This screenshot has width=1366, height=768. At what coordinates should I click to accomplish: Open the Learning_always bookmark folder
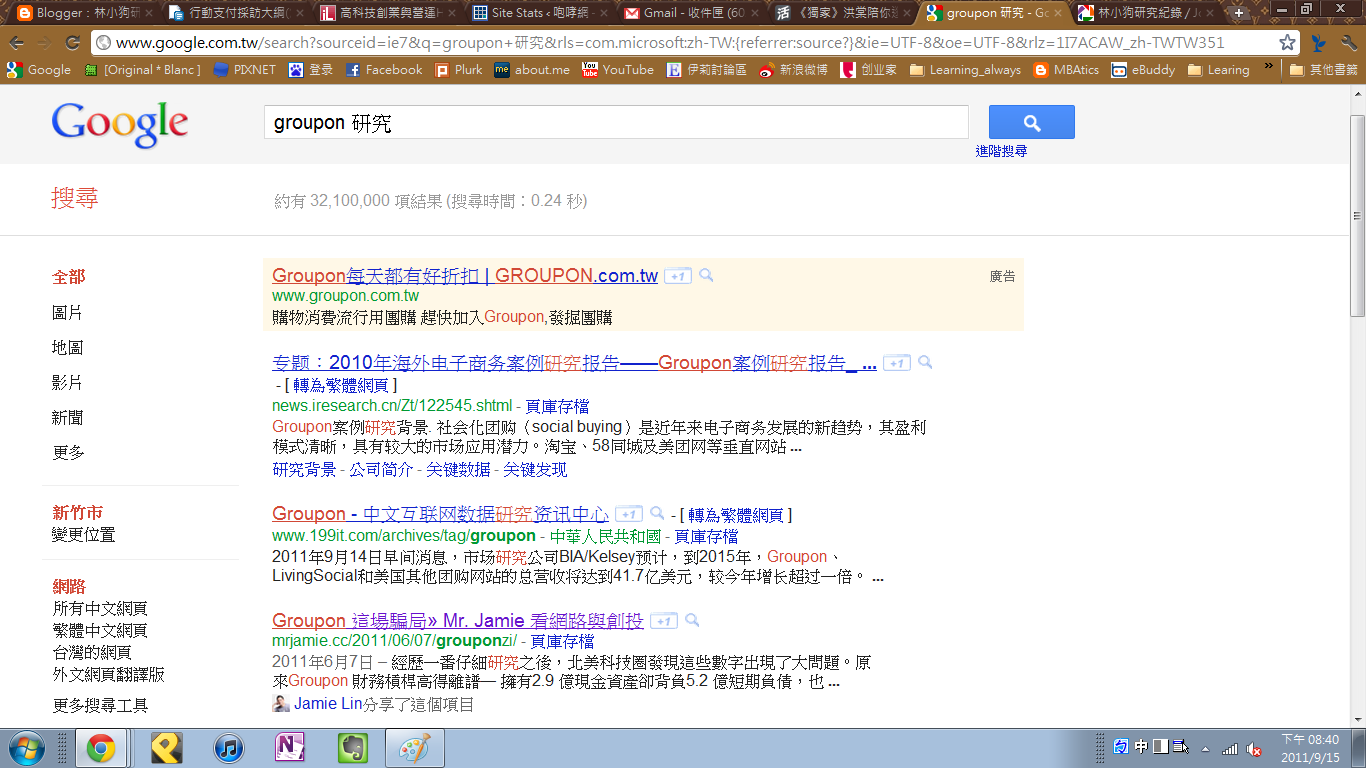pyautogui.click(x=965, y=70)
